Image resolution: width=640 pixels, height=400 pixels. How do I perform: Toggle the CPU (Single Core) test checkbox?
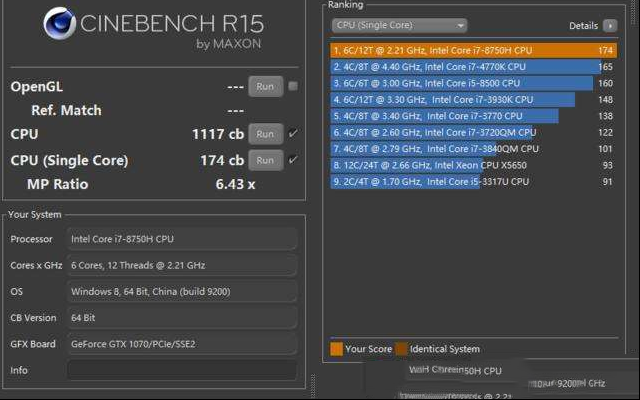[293, 160]
